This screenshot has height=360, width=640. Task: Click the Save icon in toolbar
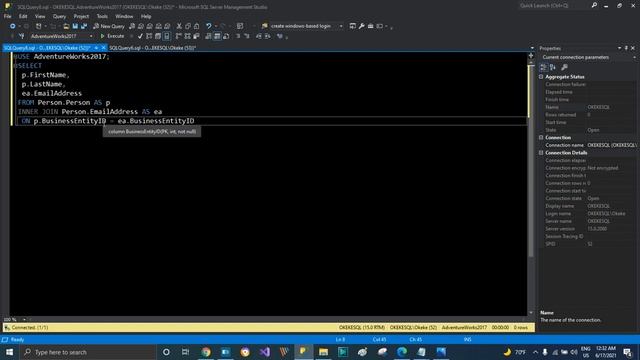(x=75, y=26)
